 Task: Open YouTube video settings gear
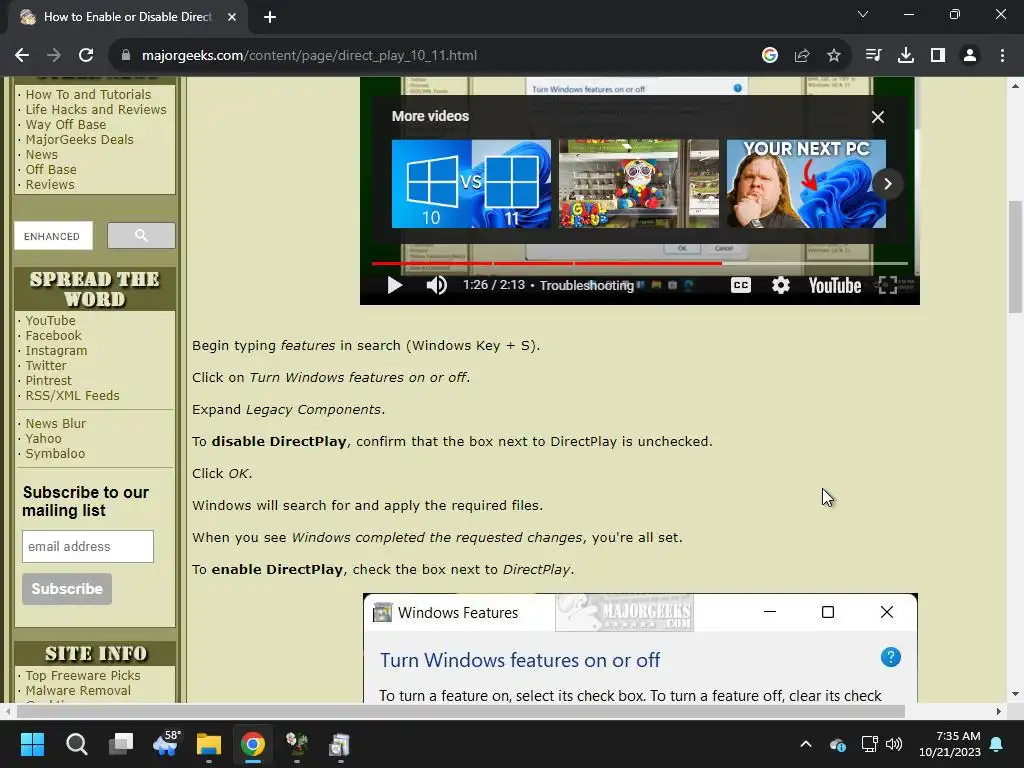click(780, 285)
